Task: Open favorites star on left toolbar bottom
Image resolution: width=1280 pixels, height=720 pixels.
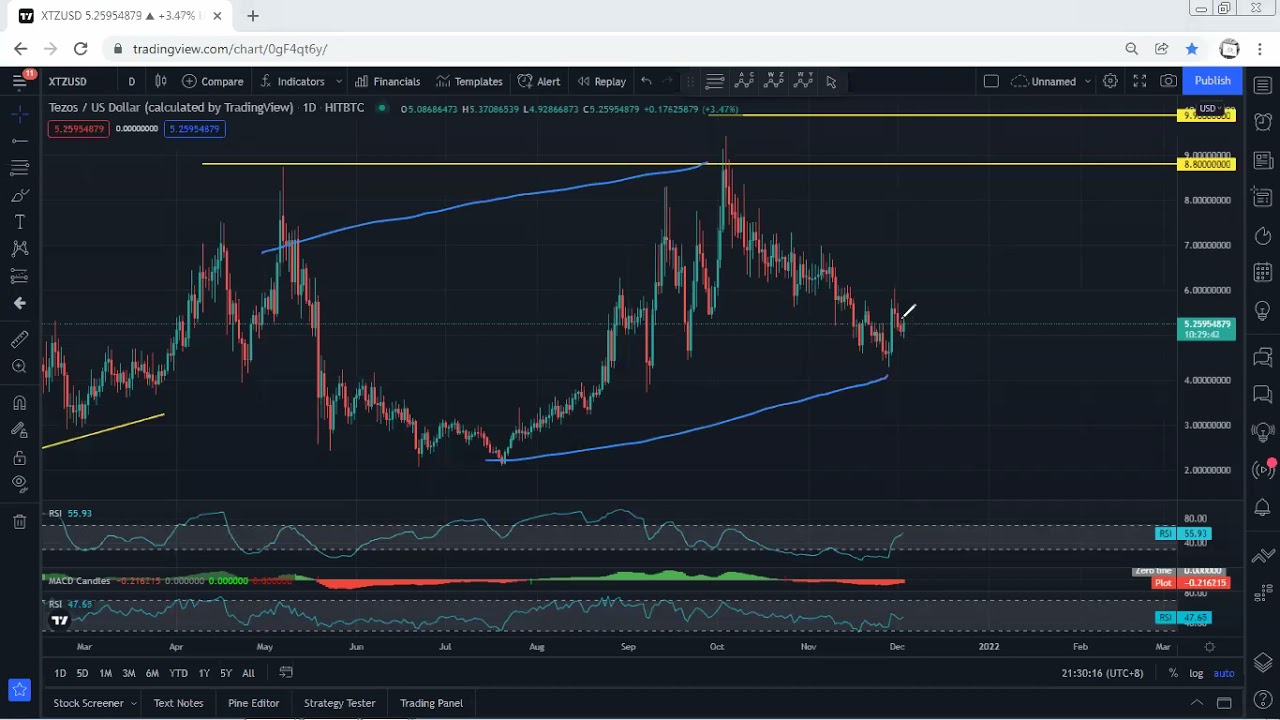Action: click(19, 690)
